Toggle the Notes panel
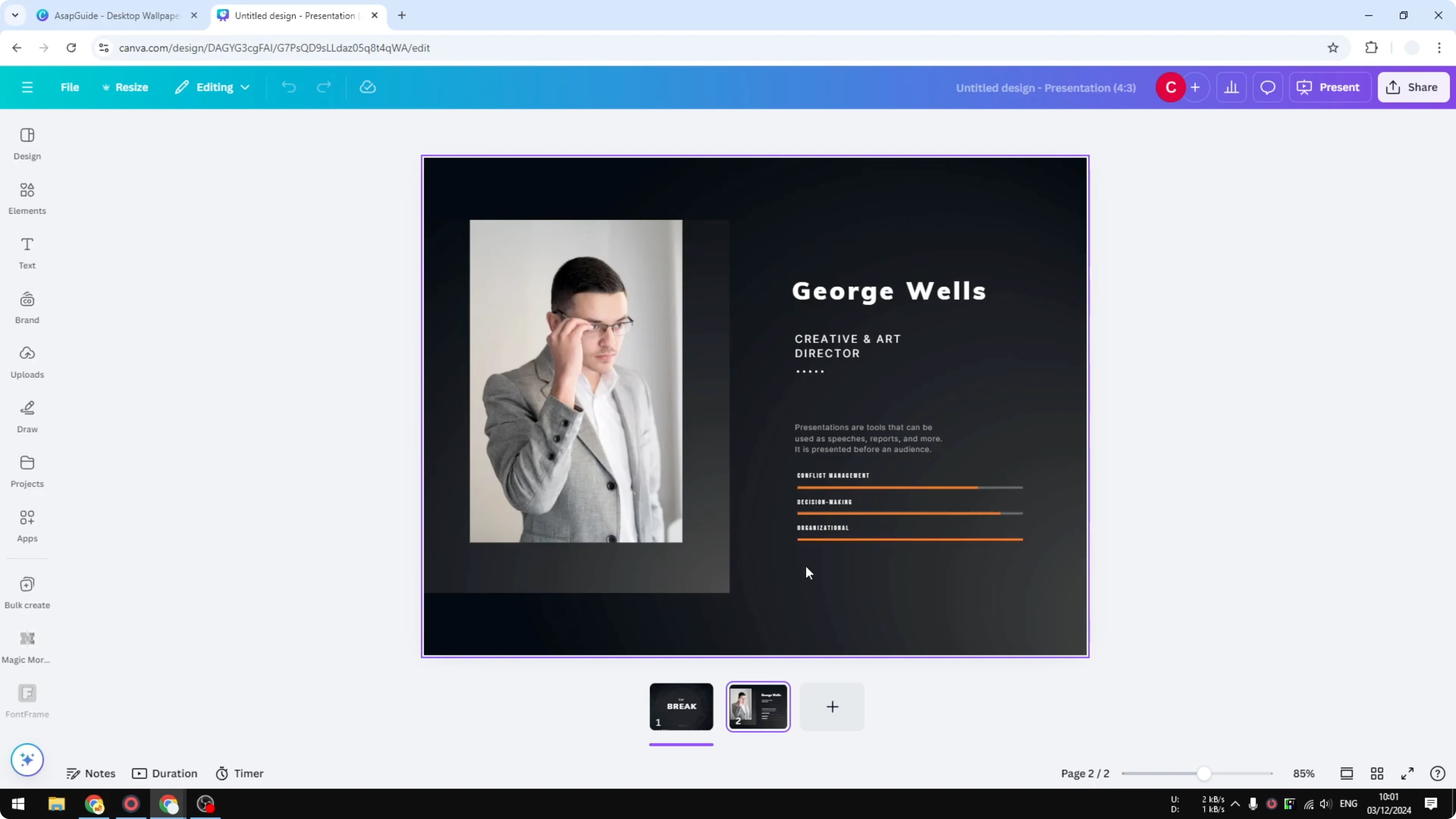Viewport: 1456px width, 819px height. 91,773
